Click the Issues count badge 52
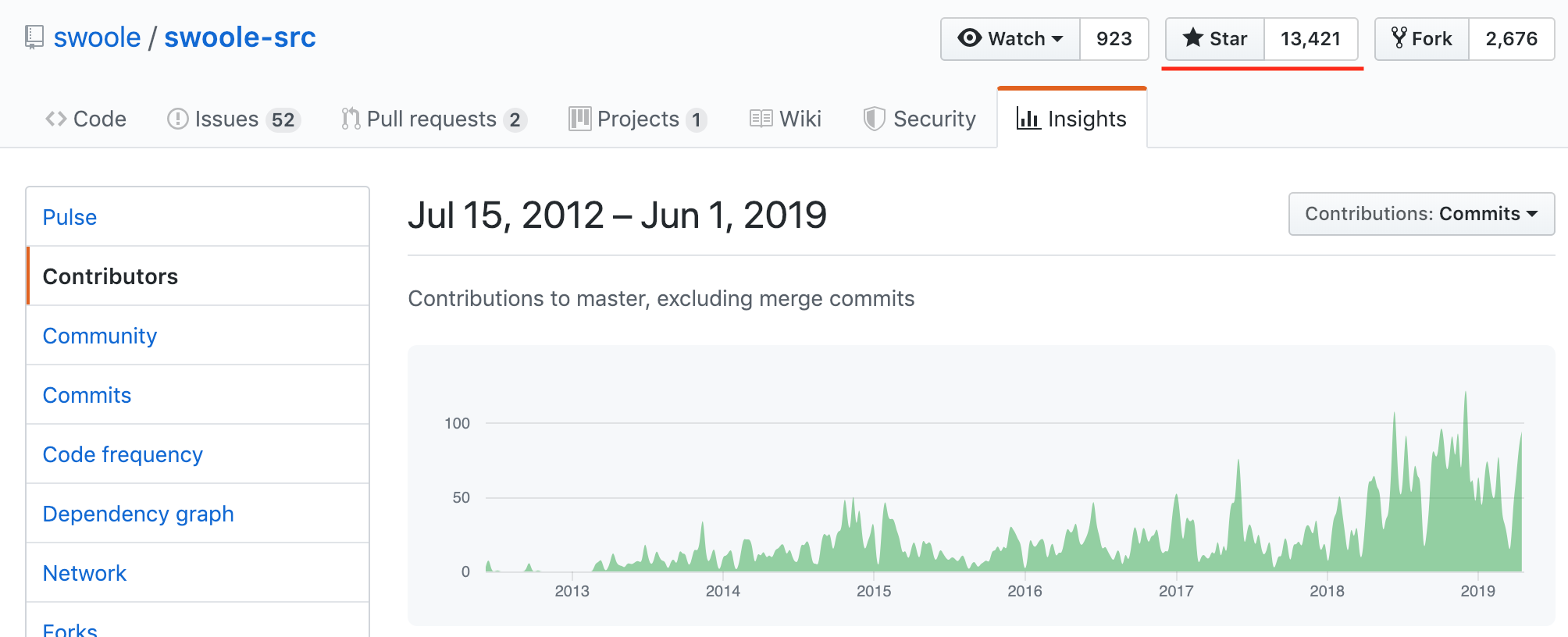The image size is (1568, 637). tap(283, 119)
